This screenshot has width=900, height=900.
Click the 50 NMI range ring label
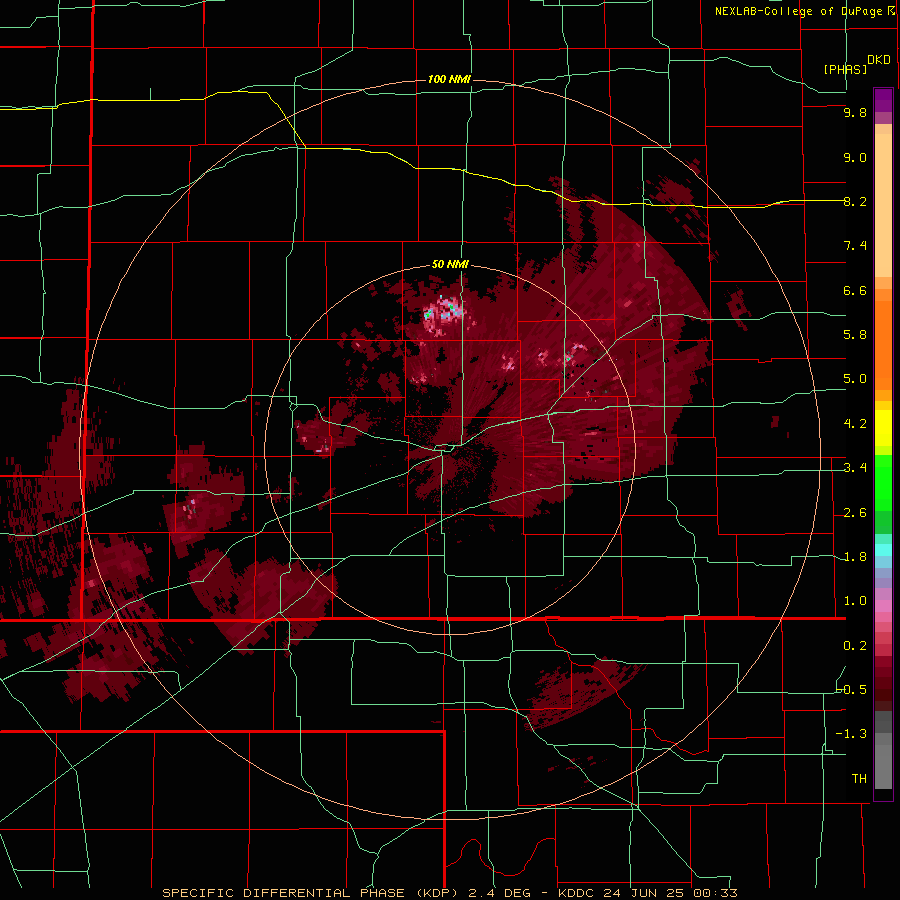click(450, 264)
